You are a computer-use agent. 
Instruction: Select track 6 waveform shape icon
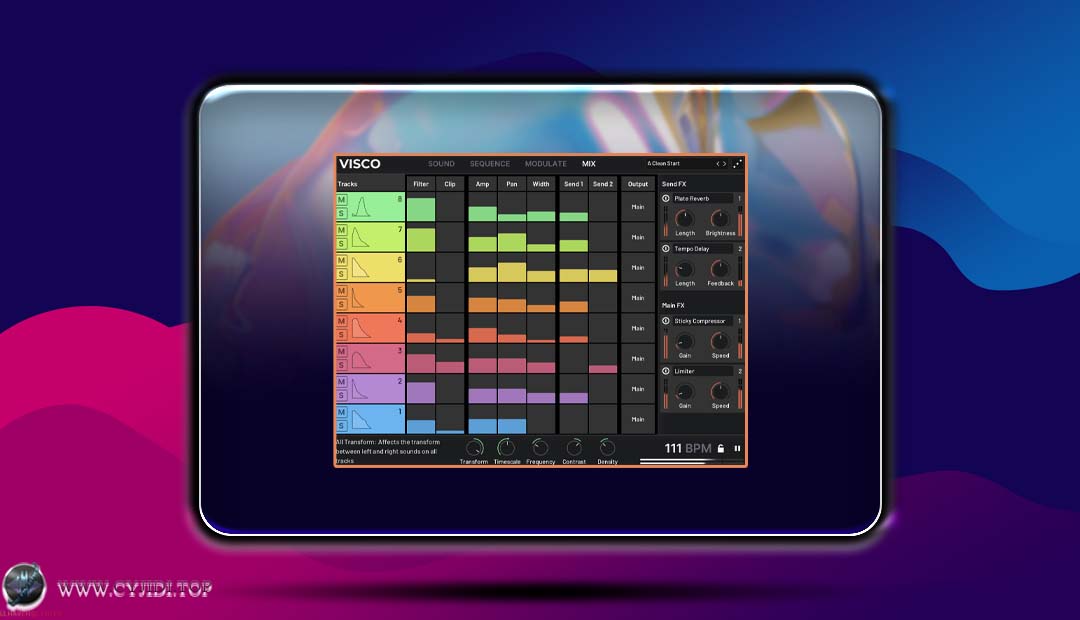(x=362, y=267)
